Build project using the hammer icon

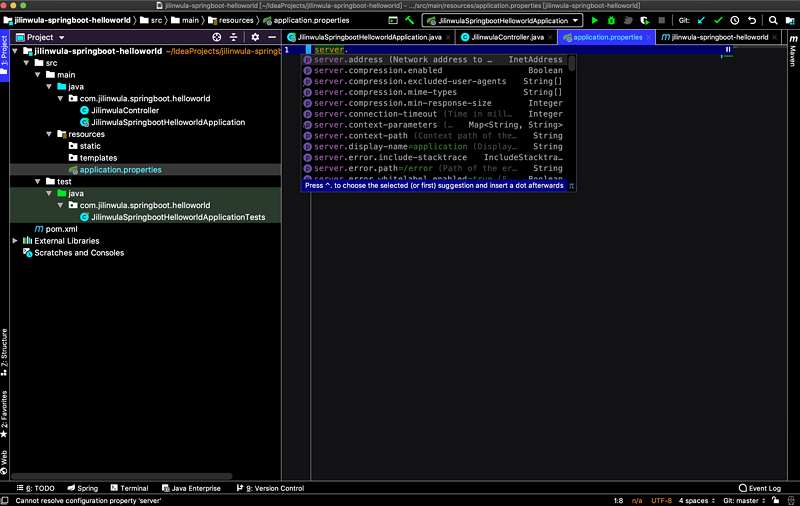click(410, 20)
